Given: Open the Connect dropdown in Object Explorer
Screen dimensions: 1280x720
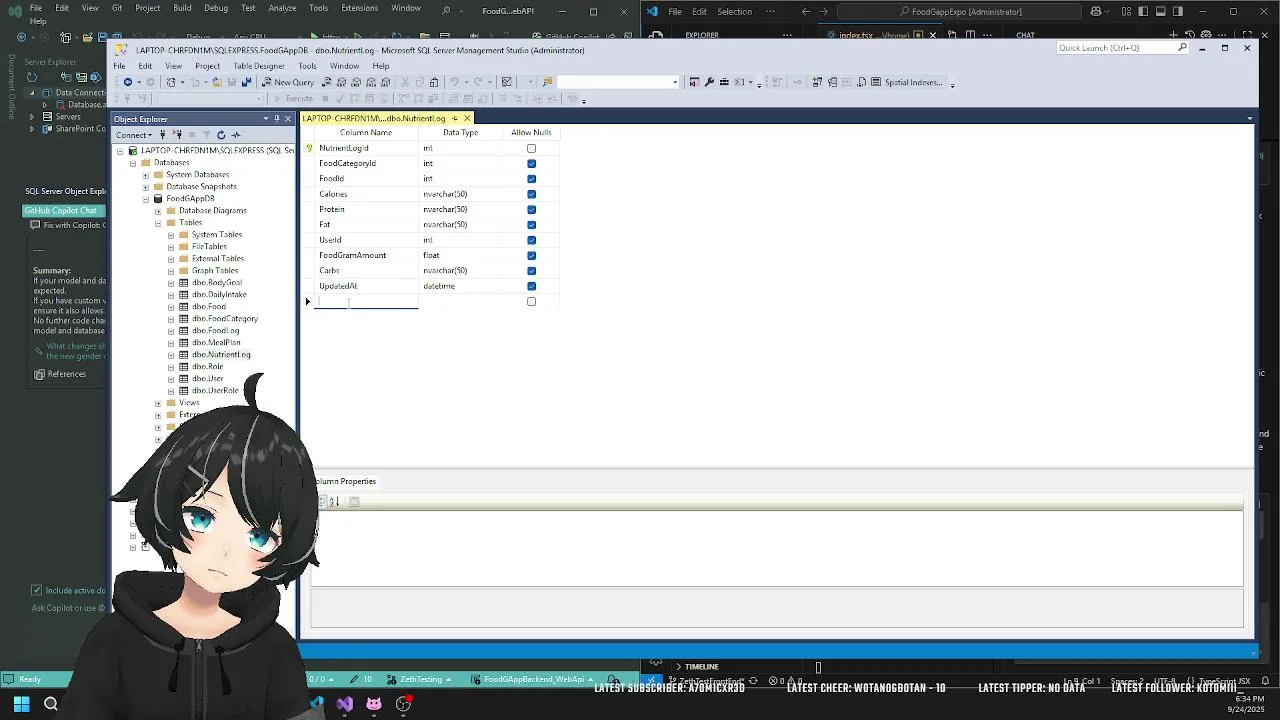Looking at the screenshot, I should pos(134,135).
